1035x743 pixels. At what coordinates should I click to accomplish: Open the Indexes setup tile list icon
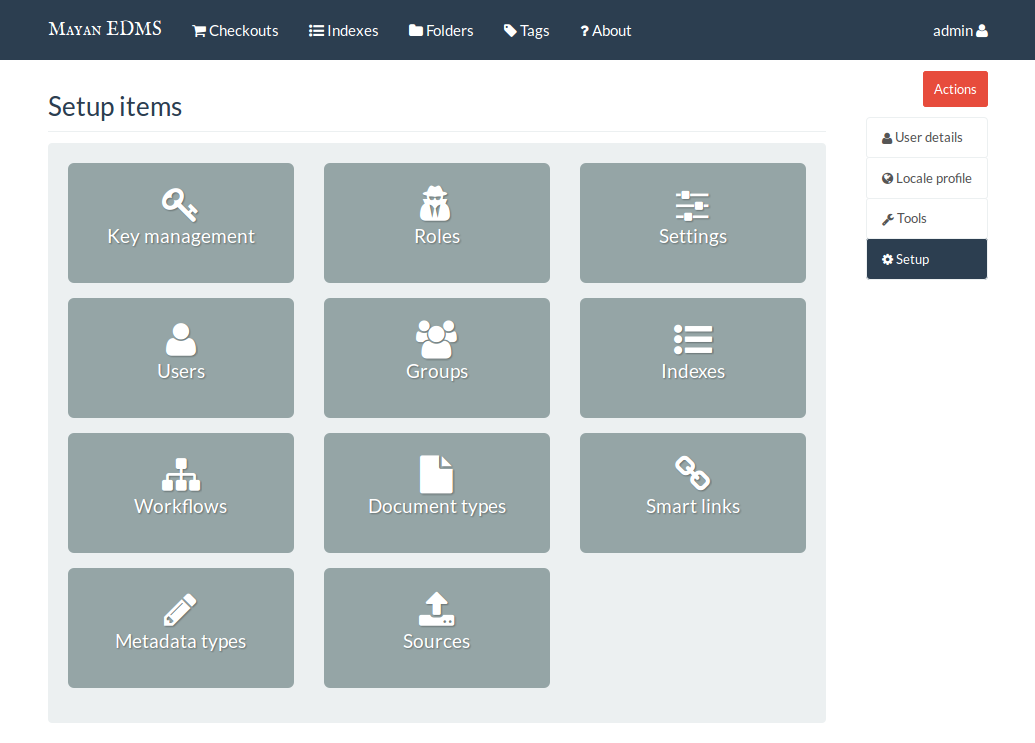pyautogui.click(x=692, y=339)
